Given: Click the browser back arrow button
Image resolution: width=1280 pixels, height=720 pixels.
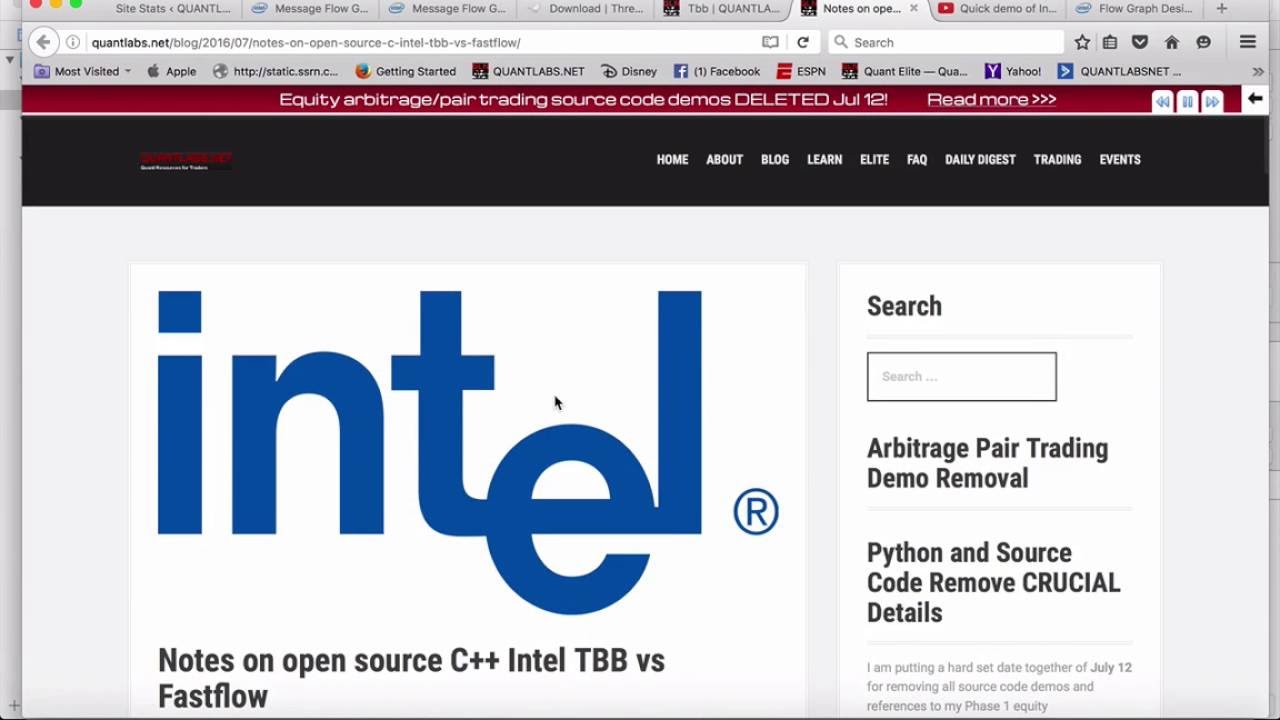Looking at the screenshot, I should point(43,42).
